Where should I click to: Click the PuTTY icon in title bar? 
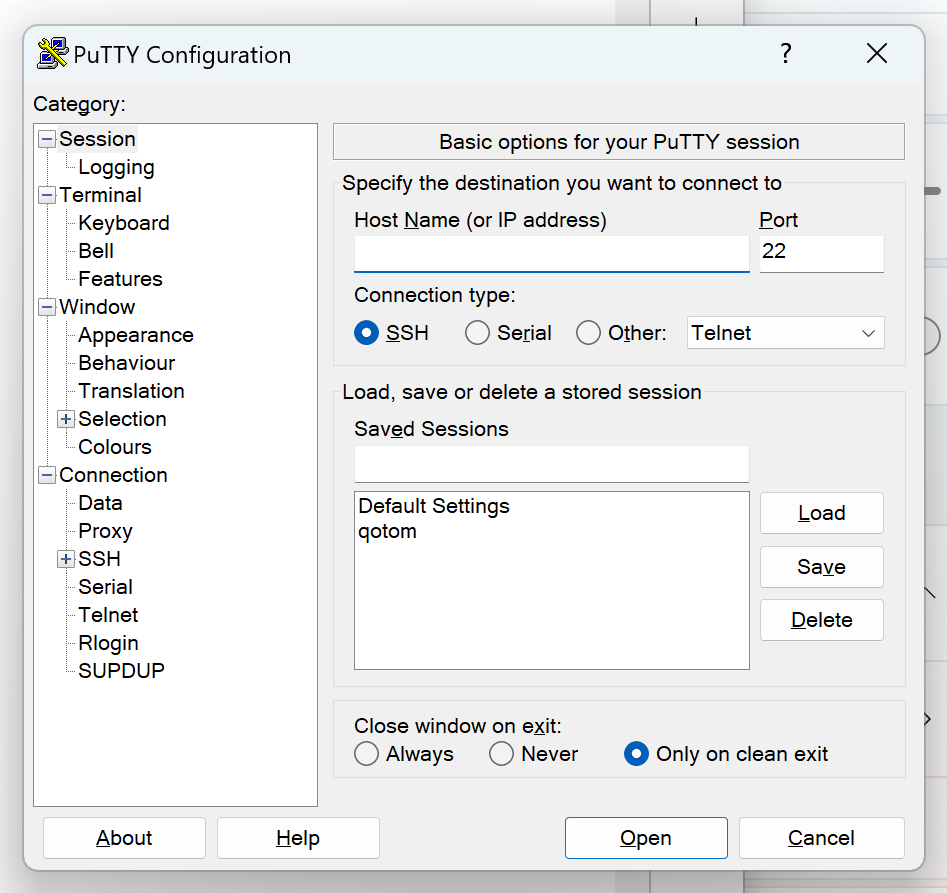coord(52,54)
